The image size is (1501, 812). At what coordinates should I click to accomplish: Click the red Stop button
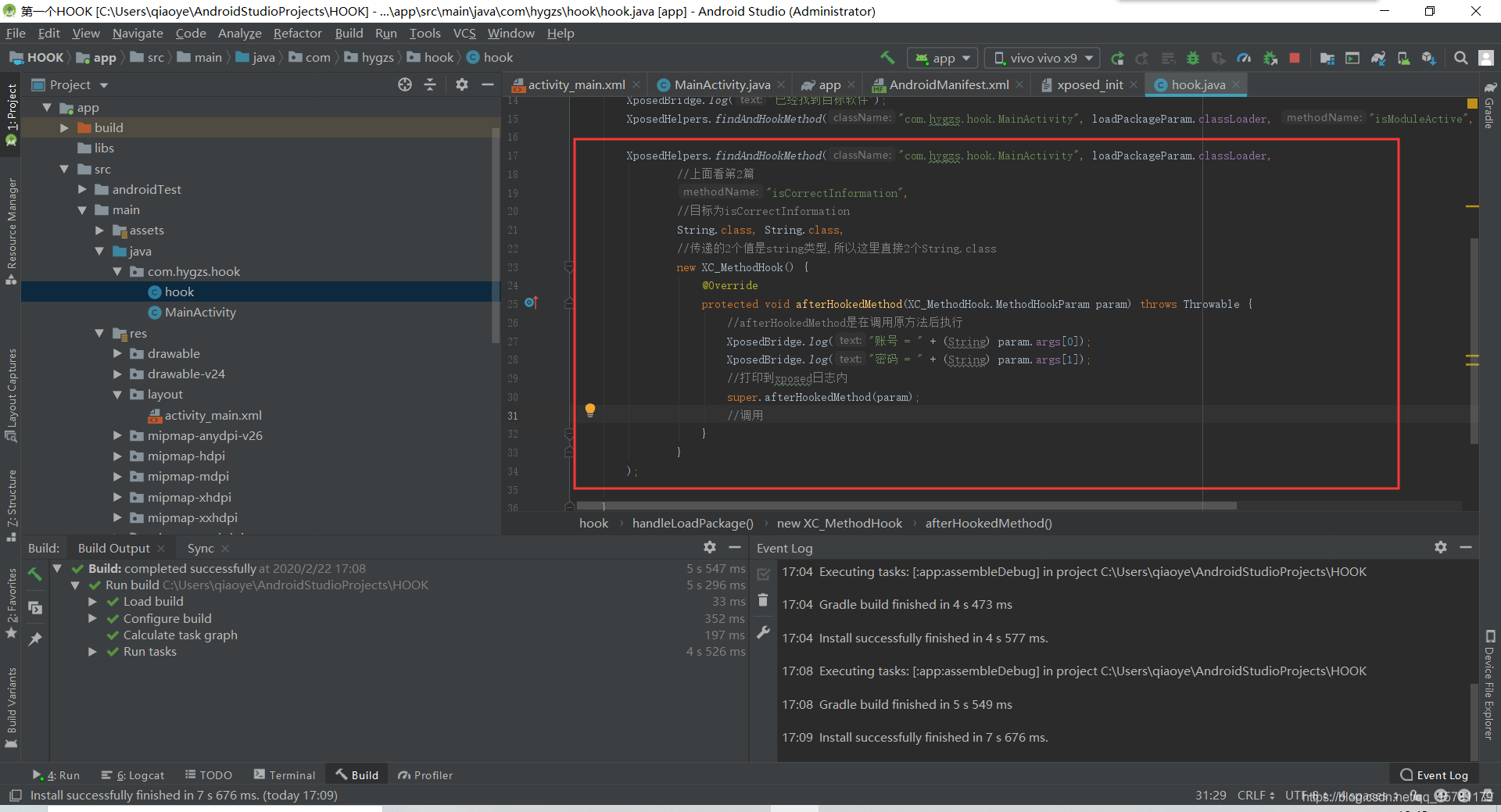tap(1295, 58)
